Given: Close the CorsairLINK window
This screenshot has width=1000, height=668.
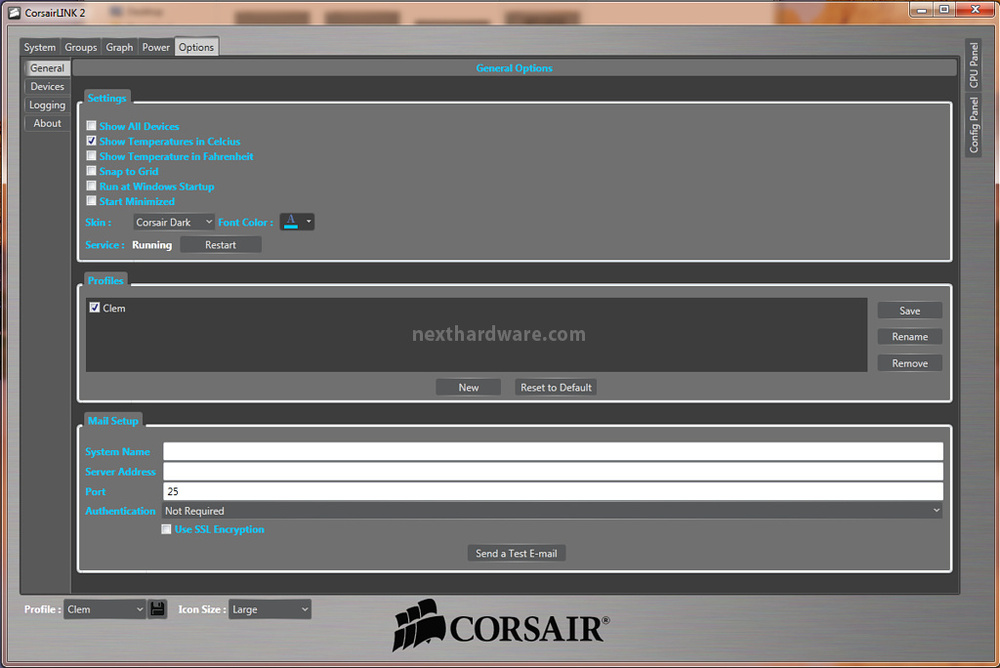Looking at the screenshot, I should pyautogui.click(x=975, y=10).
